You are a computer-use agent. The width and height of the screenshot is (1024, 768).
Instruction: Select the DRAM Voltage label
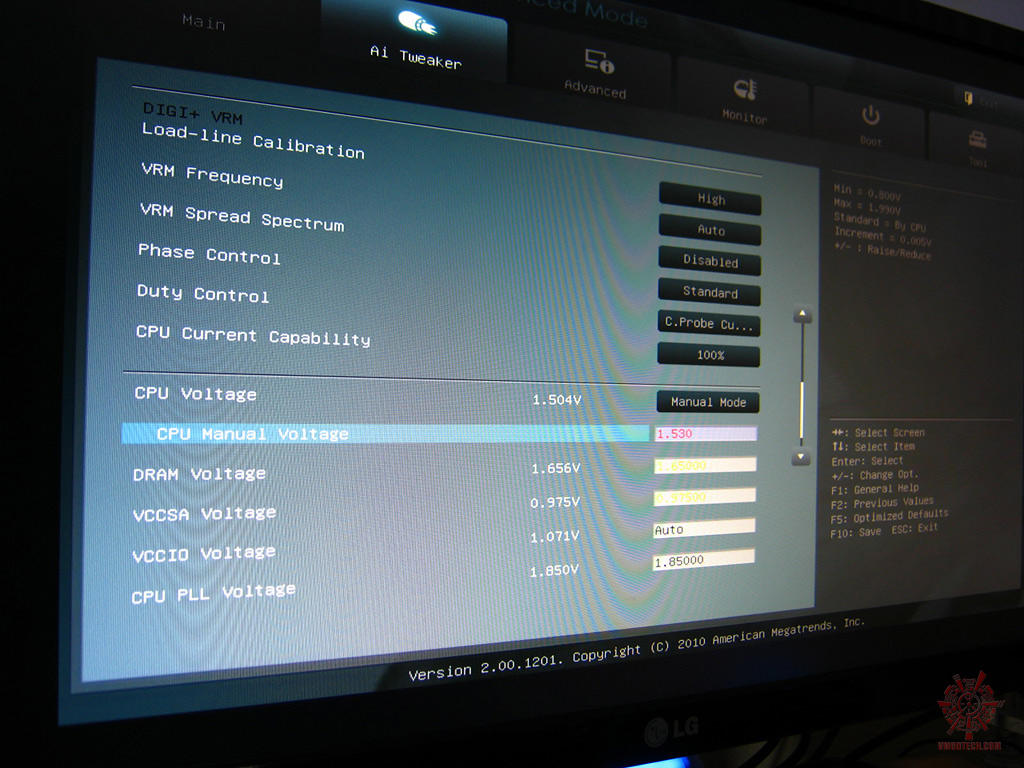[x=199, y=473]
